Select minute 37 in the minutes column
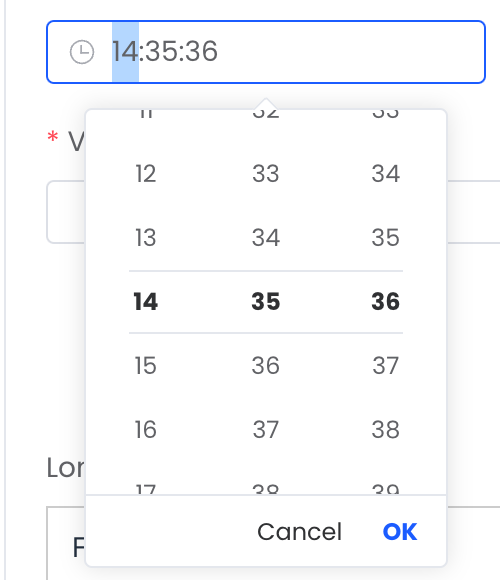The image size is (500, 580). [266, 429]
